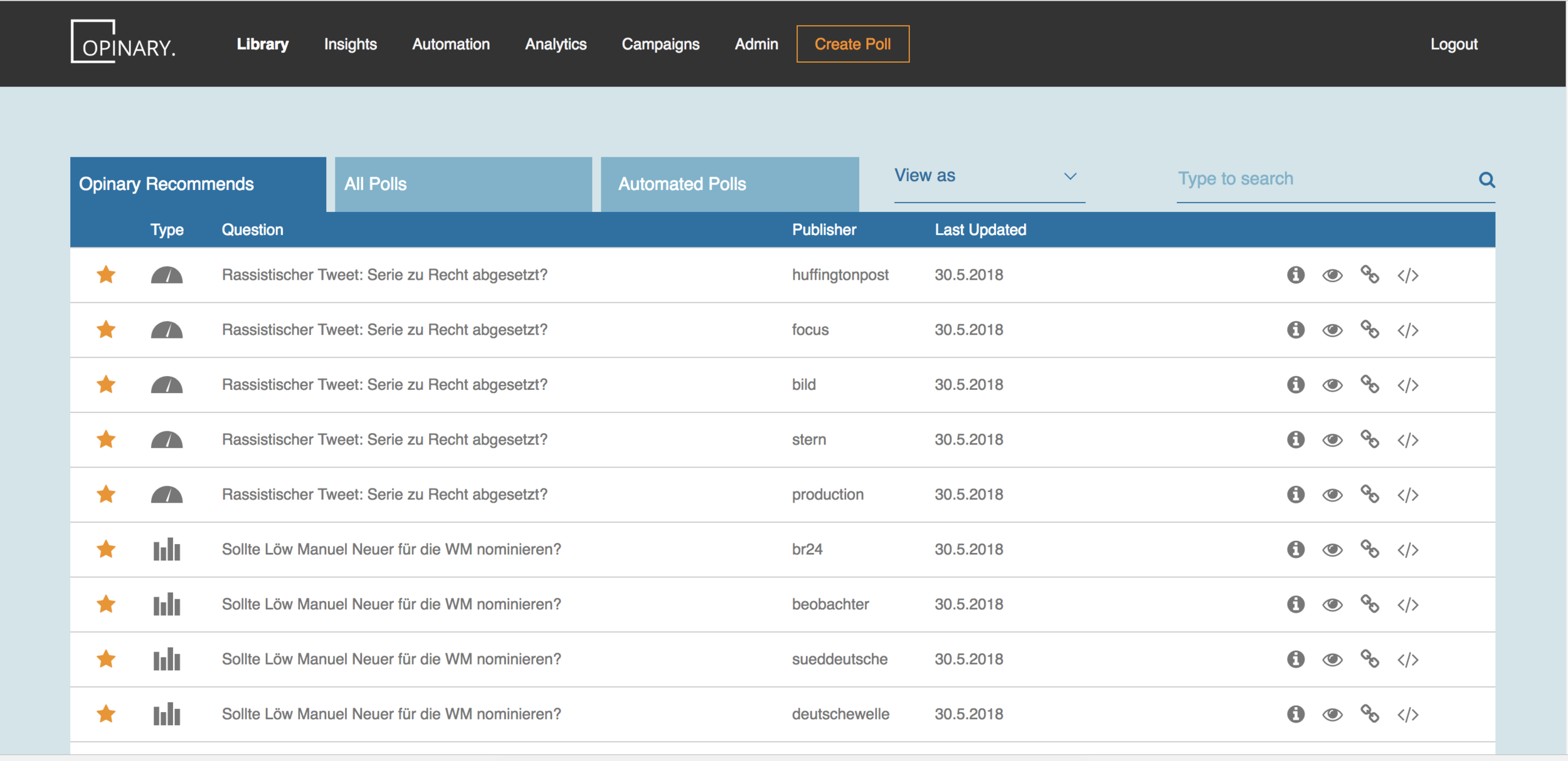Expand the View as dropdown
The image size is (1568, 761).
point(988,177)
